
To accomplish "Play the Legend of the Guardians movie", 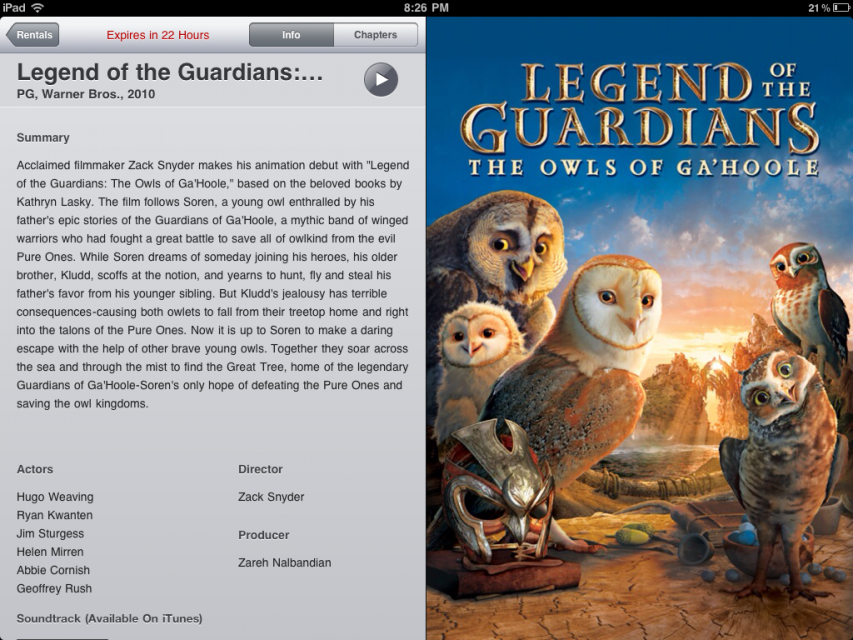I will point(381,79).
